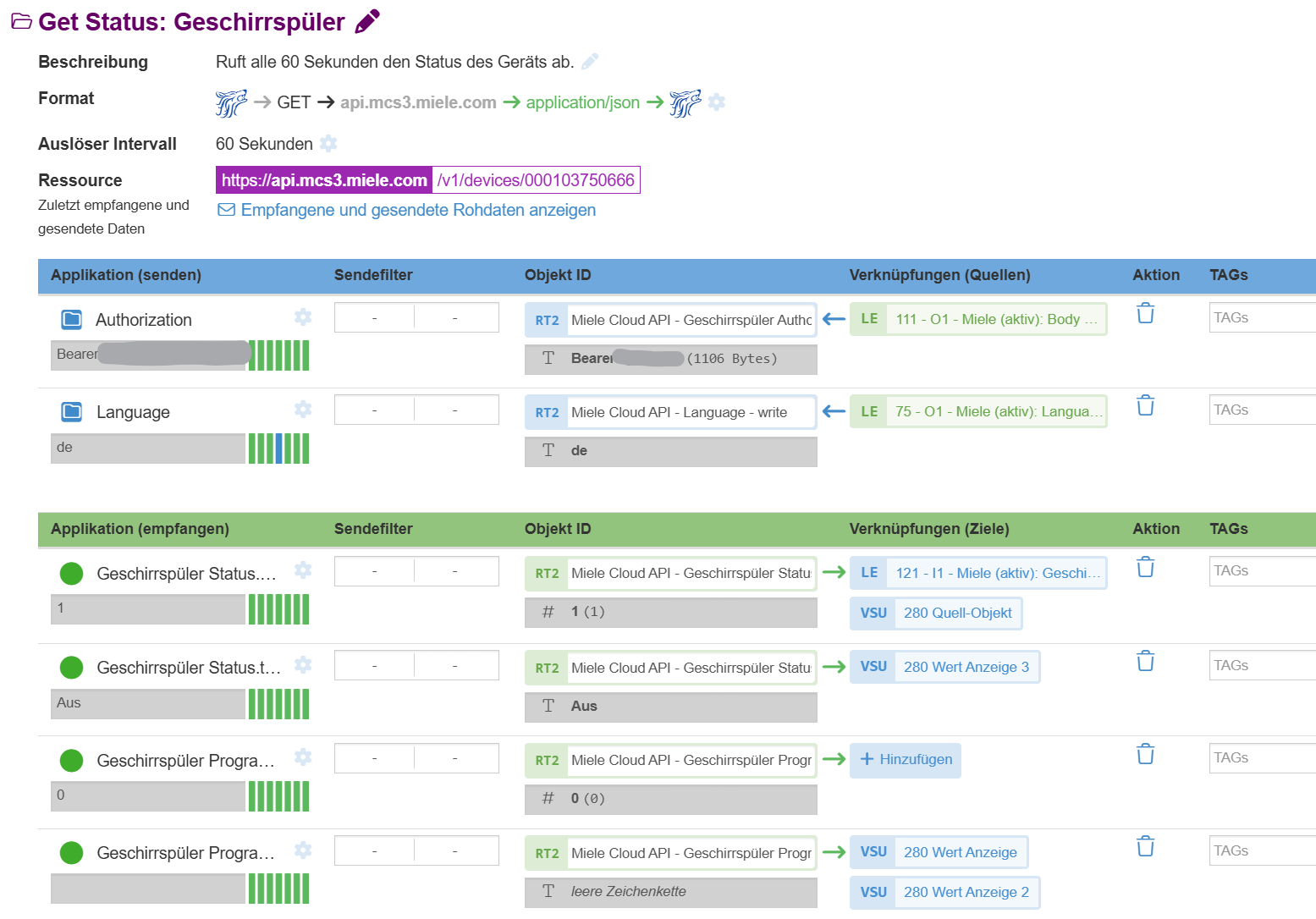Image resolution: width=1316 pixels, height=919 pixels.
Task: Show received and sent raw data link
Action: [x=417, y=210]
